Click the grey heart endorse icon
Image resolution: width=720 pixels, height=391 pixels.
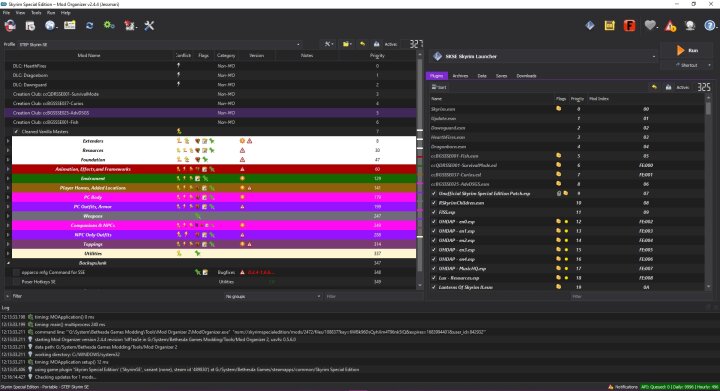point(650,26)
